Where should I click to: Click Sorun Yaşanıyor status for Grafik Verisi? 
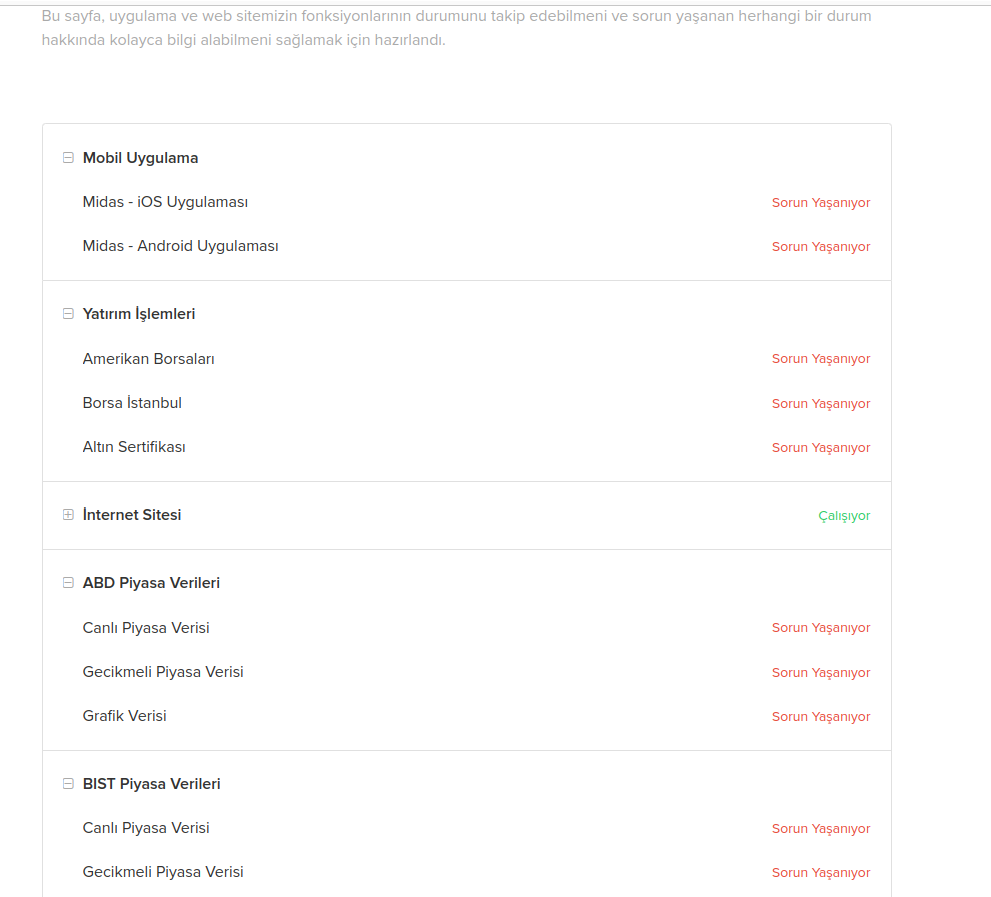[x=820, y=717]
